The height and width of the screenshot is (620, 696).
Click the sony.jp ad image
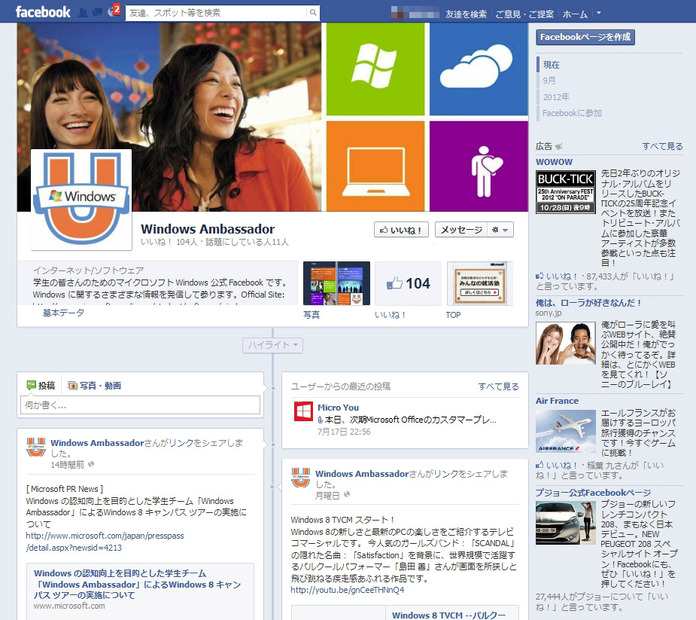566,343
